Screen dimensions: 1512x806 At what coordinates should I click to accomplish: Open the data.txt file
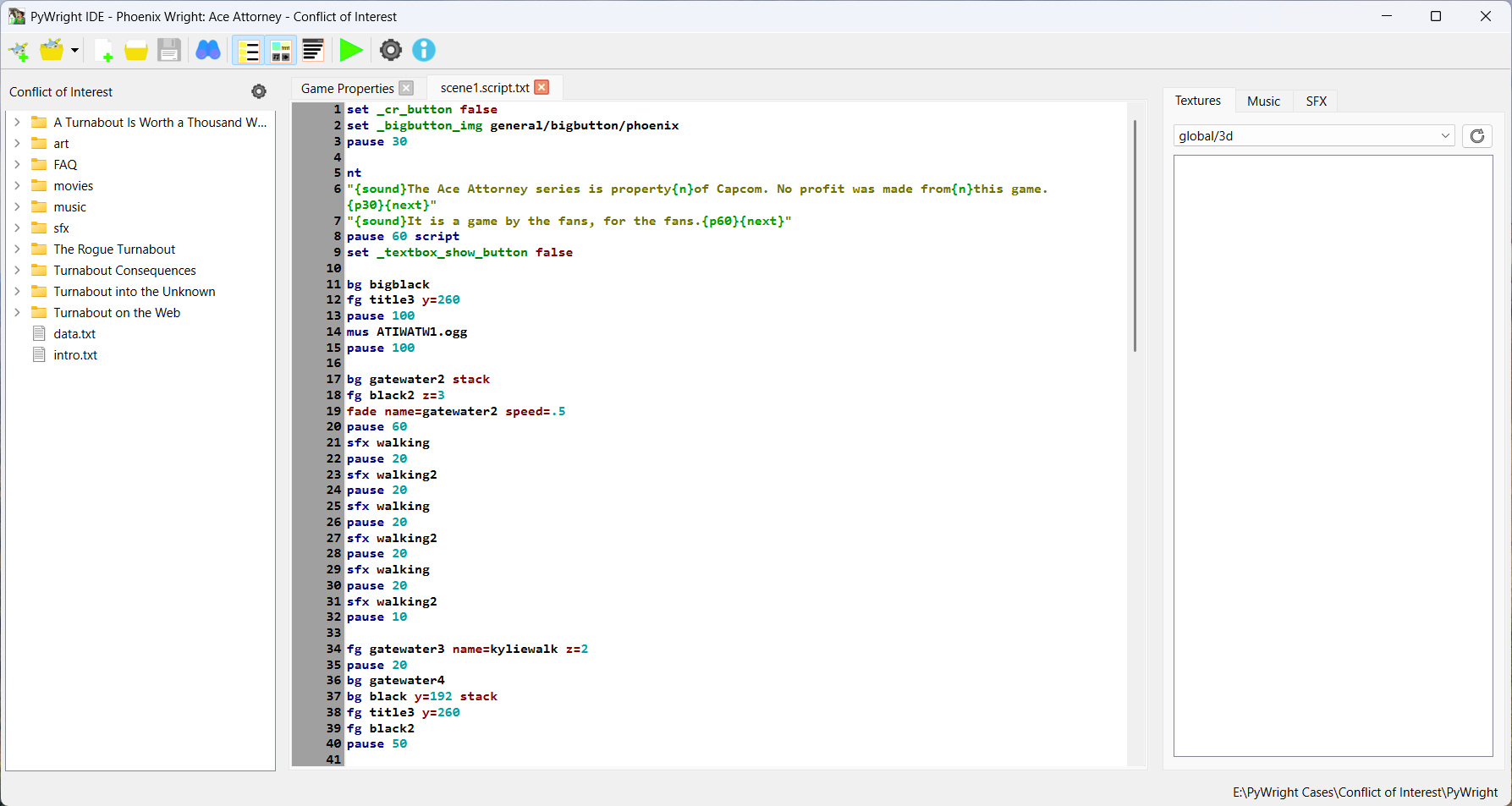click(74, 334)
